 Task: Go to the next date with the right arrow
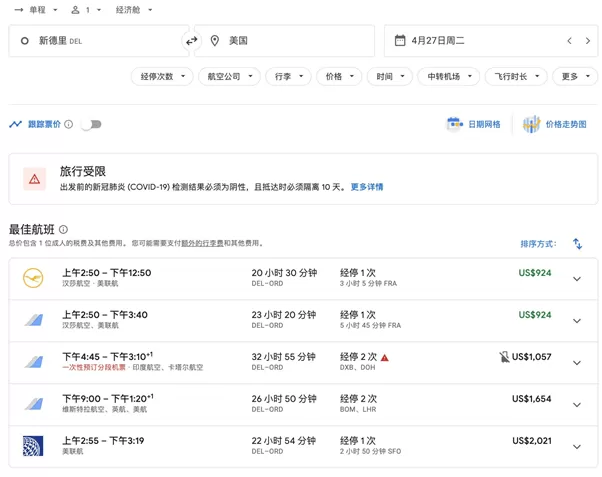(587, 41)
